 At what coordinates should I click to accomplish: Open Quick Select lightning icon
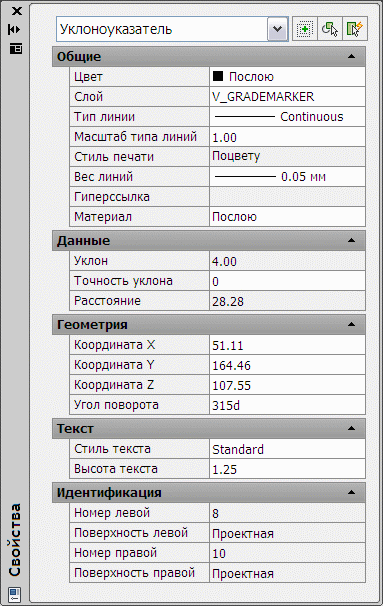coord(355,29)
